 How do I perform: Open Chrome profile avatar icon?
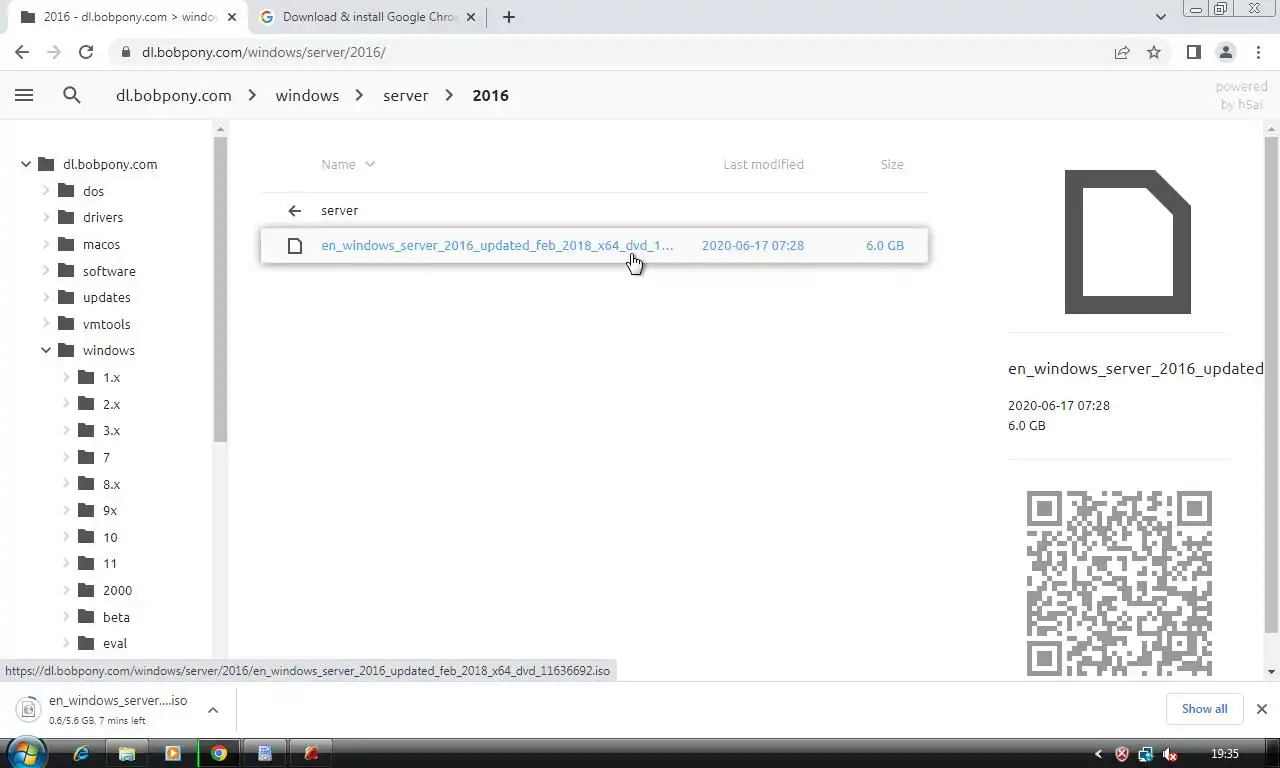pyautogui.click(x=1225, y=53)
